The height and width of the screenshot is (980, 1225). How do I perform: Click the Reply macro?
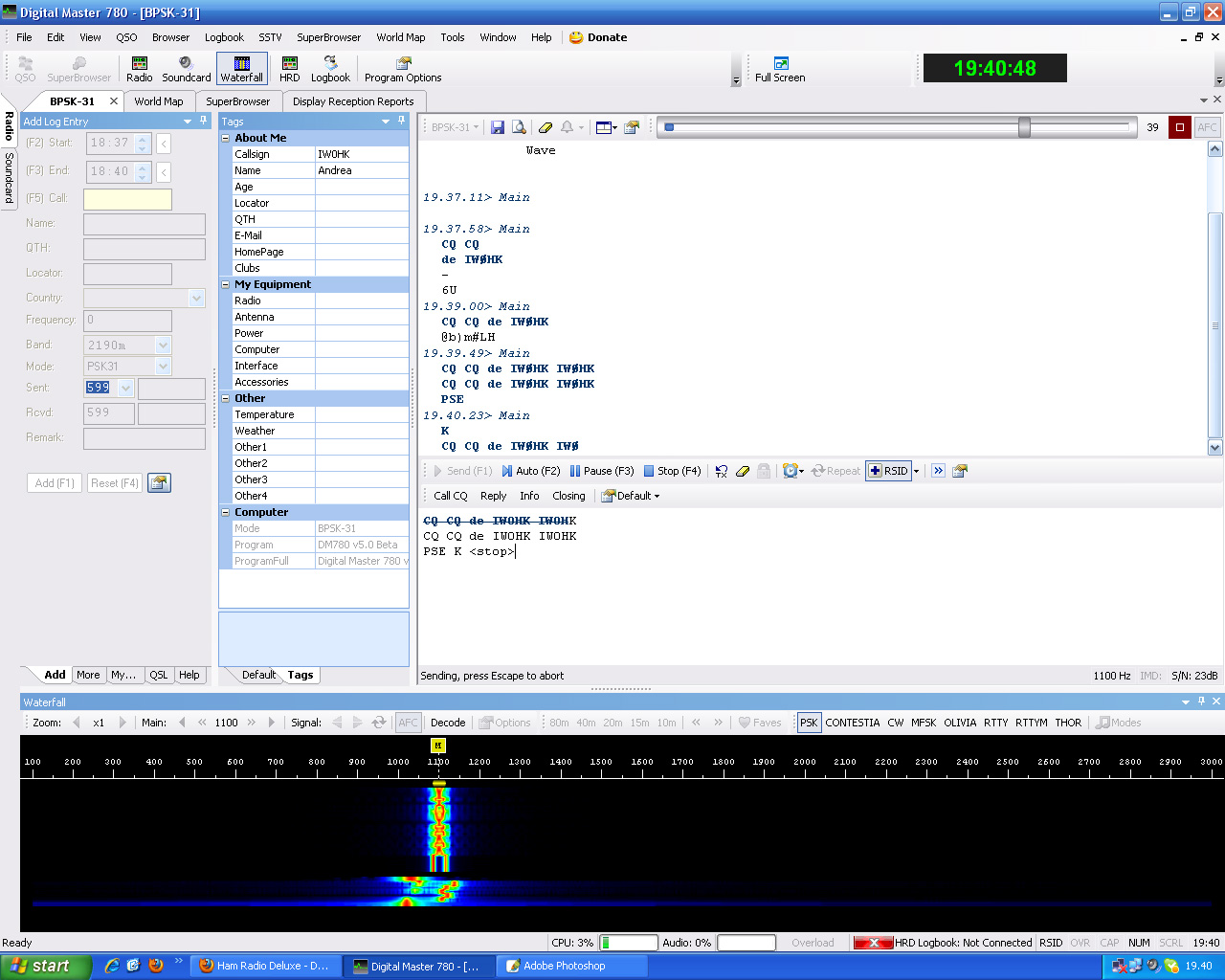click(494, 496)
